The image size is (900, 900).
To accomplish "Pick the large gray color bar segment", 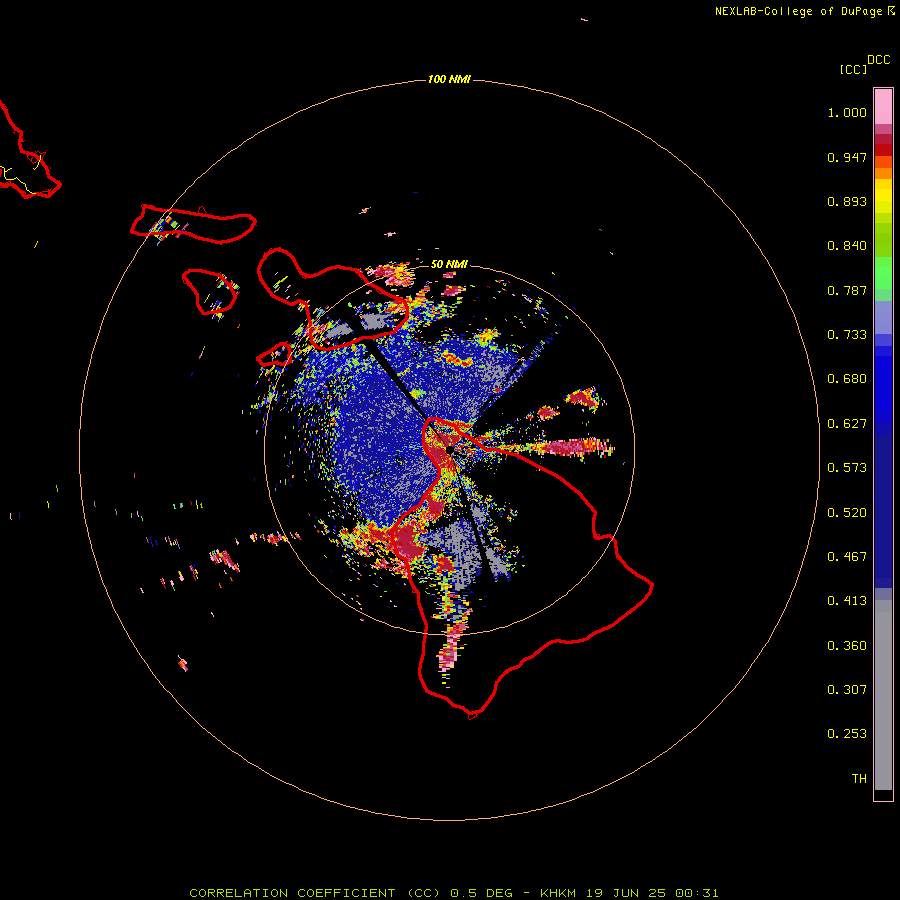I will (883, 695).
